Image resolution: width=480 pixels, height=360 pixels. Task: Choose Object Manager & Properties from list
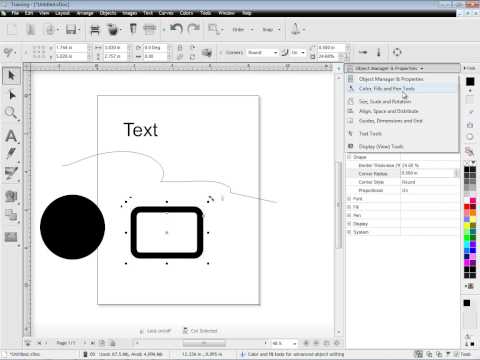pyautogui.click(x=402, y=79)
